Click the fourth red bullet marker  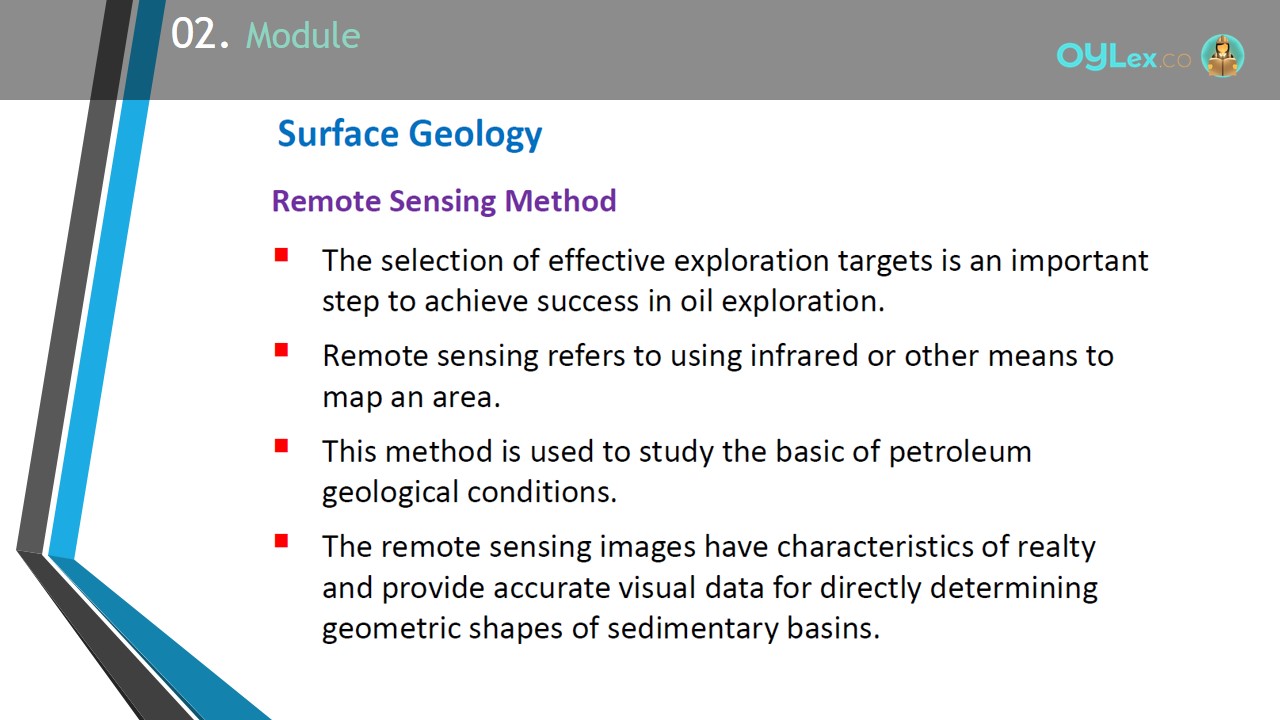[x=281, y=541]
